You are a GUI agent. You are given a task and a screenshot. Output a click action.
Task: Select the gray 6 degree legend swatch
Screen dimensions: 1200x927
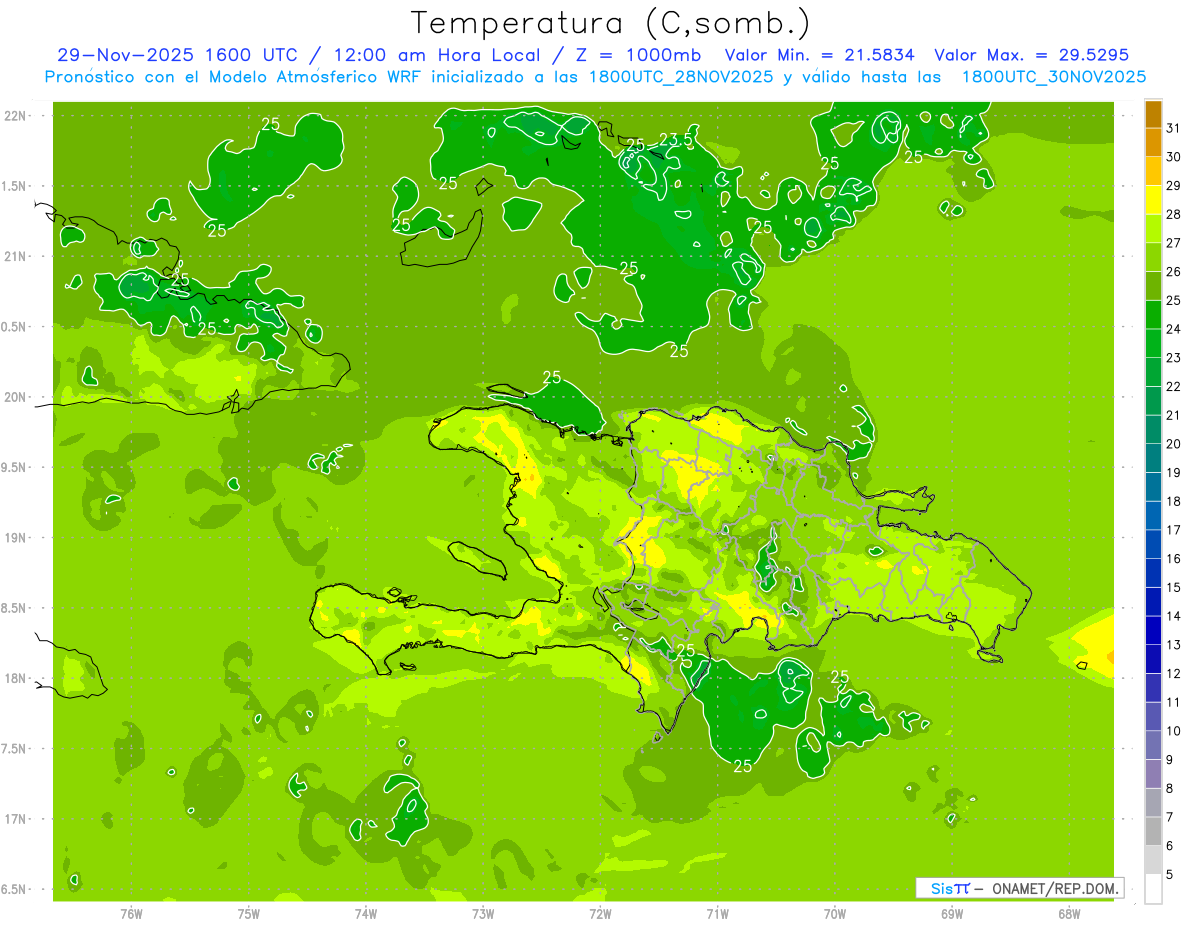point(1153,832)
